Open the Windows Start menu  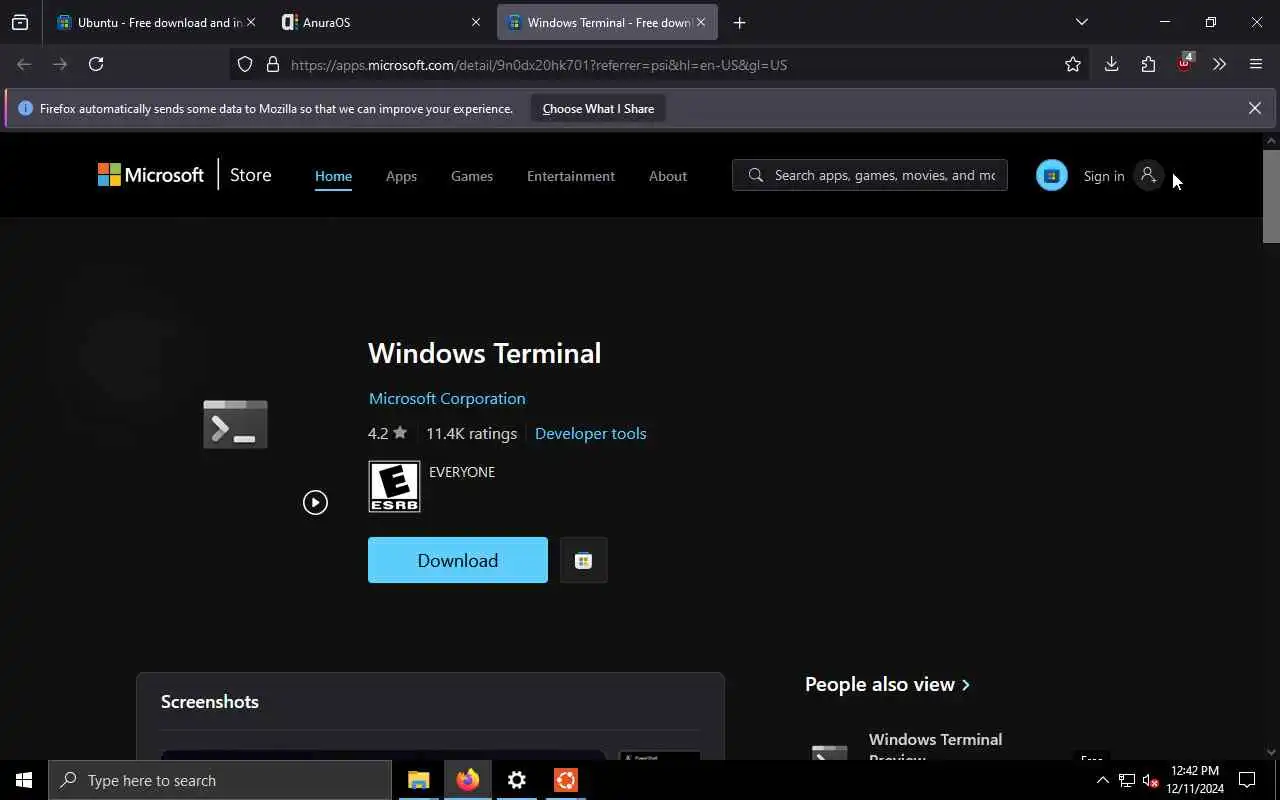pos(24,780)
